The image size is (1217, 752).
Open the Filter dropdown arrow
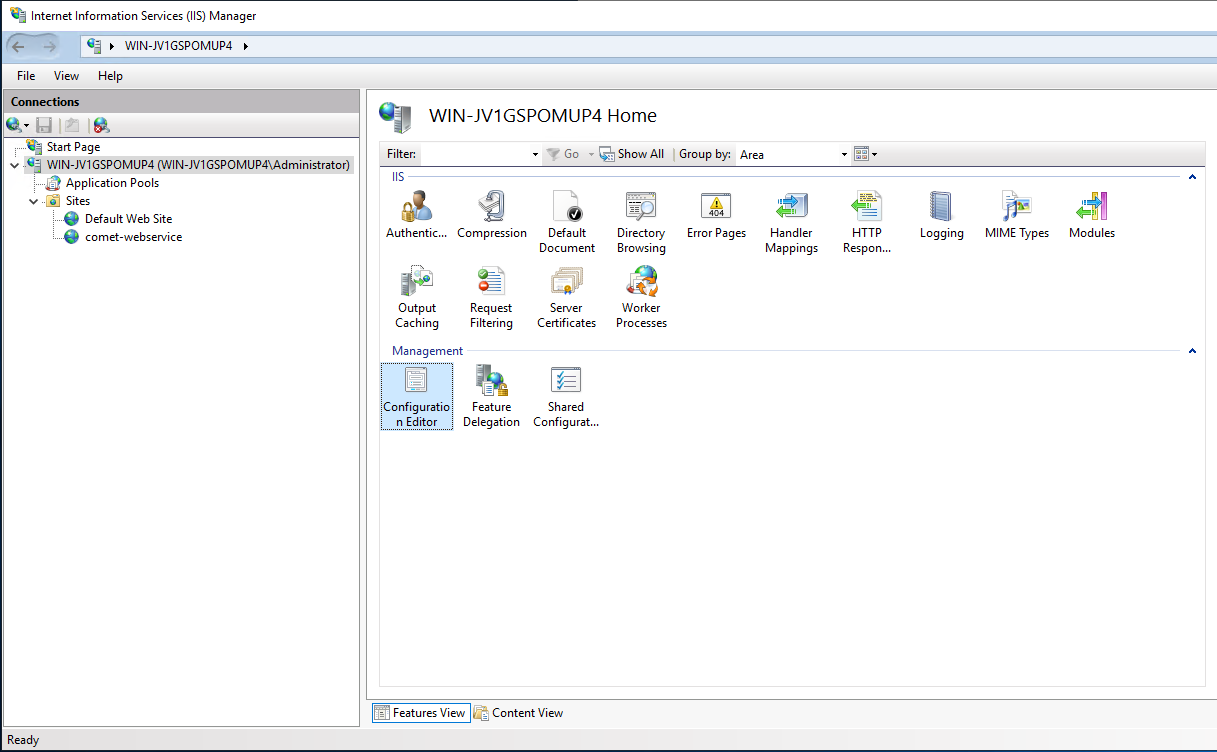[535, 155]
